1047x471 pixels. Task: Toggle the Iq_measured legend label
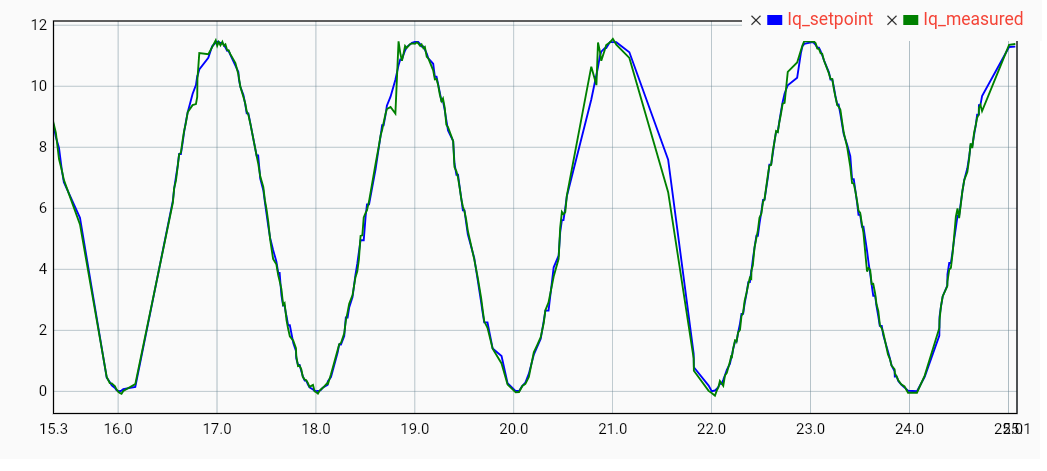973,19
